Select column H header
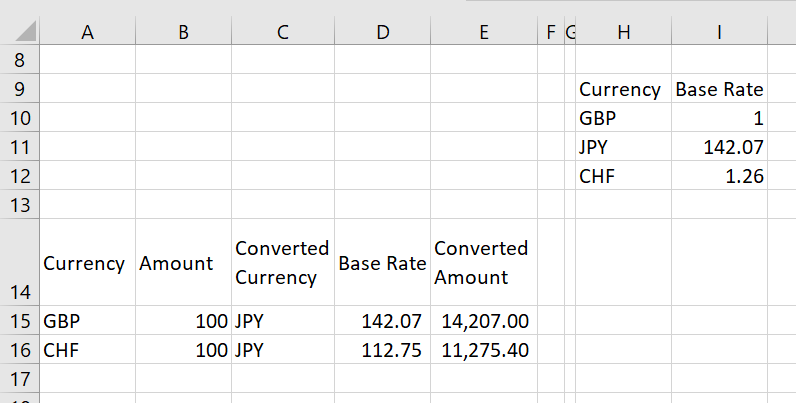The image size is (796, 403). pyautogui.click(x=623, y=32)
